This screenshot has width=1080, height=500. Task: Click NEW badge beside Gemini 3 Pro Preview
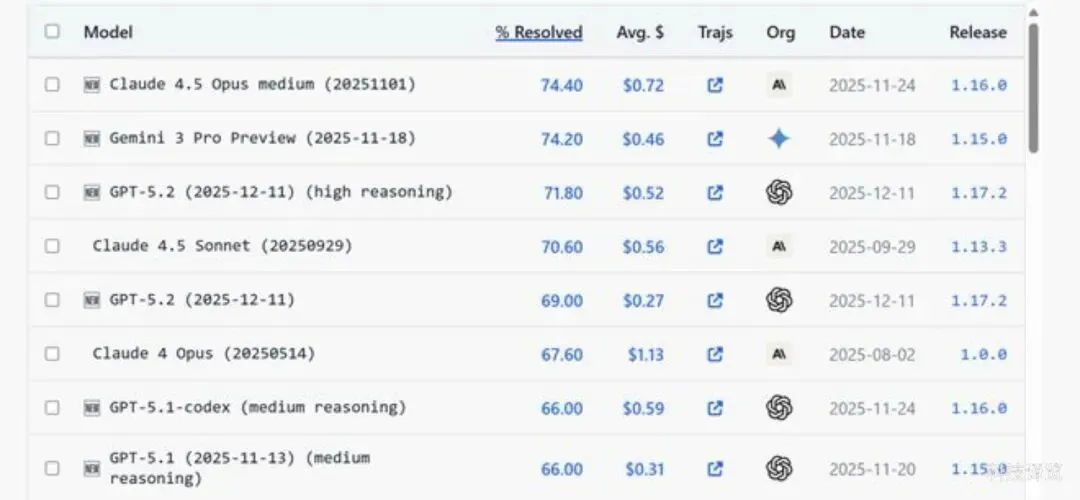pos(92,138)
